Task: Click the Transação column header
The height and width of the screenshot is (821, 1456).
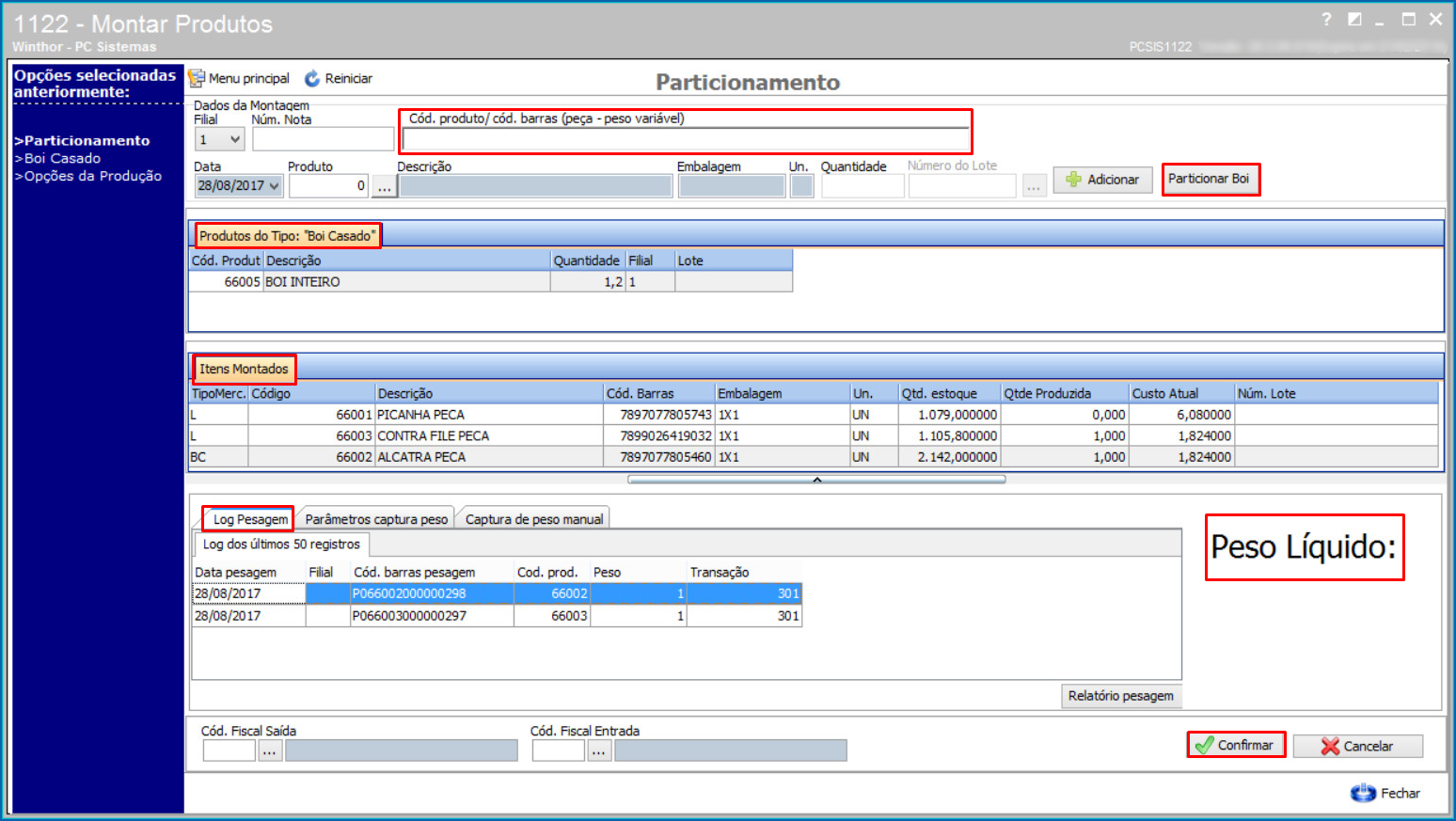Action: [x=744, y=572]
